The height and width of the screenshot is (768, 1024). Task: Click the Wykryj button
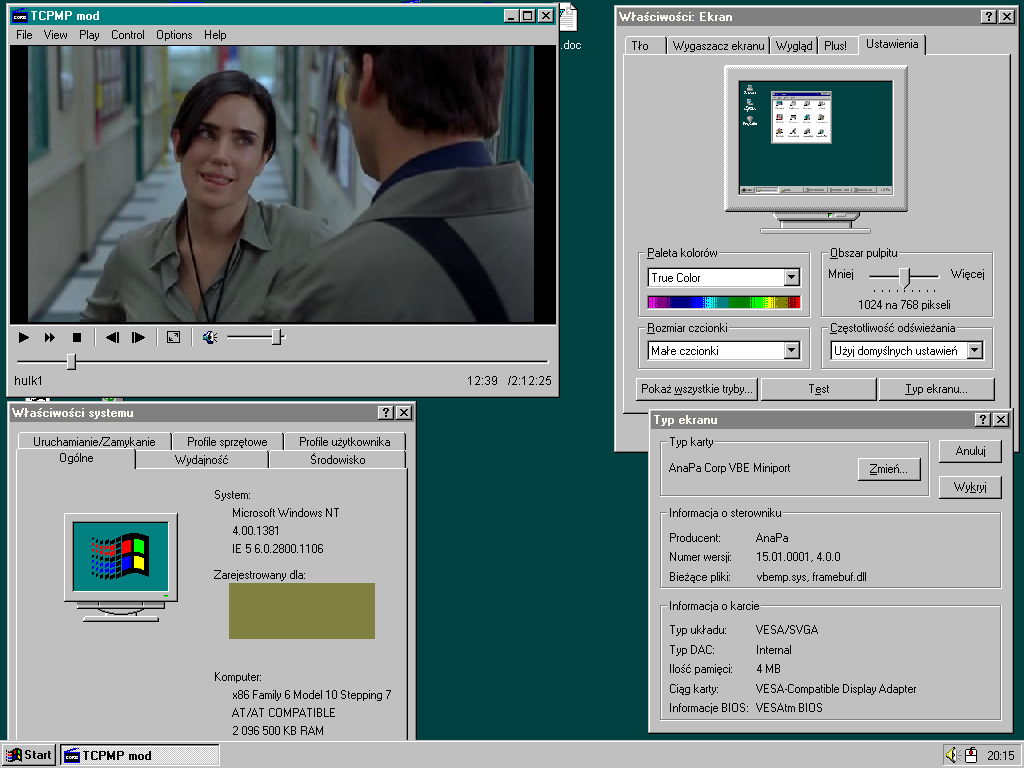click(970, 487)
